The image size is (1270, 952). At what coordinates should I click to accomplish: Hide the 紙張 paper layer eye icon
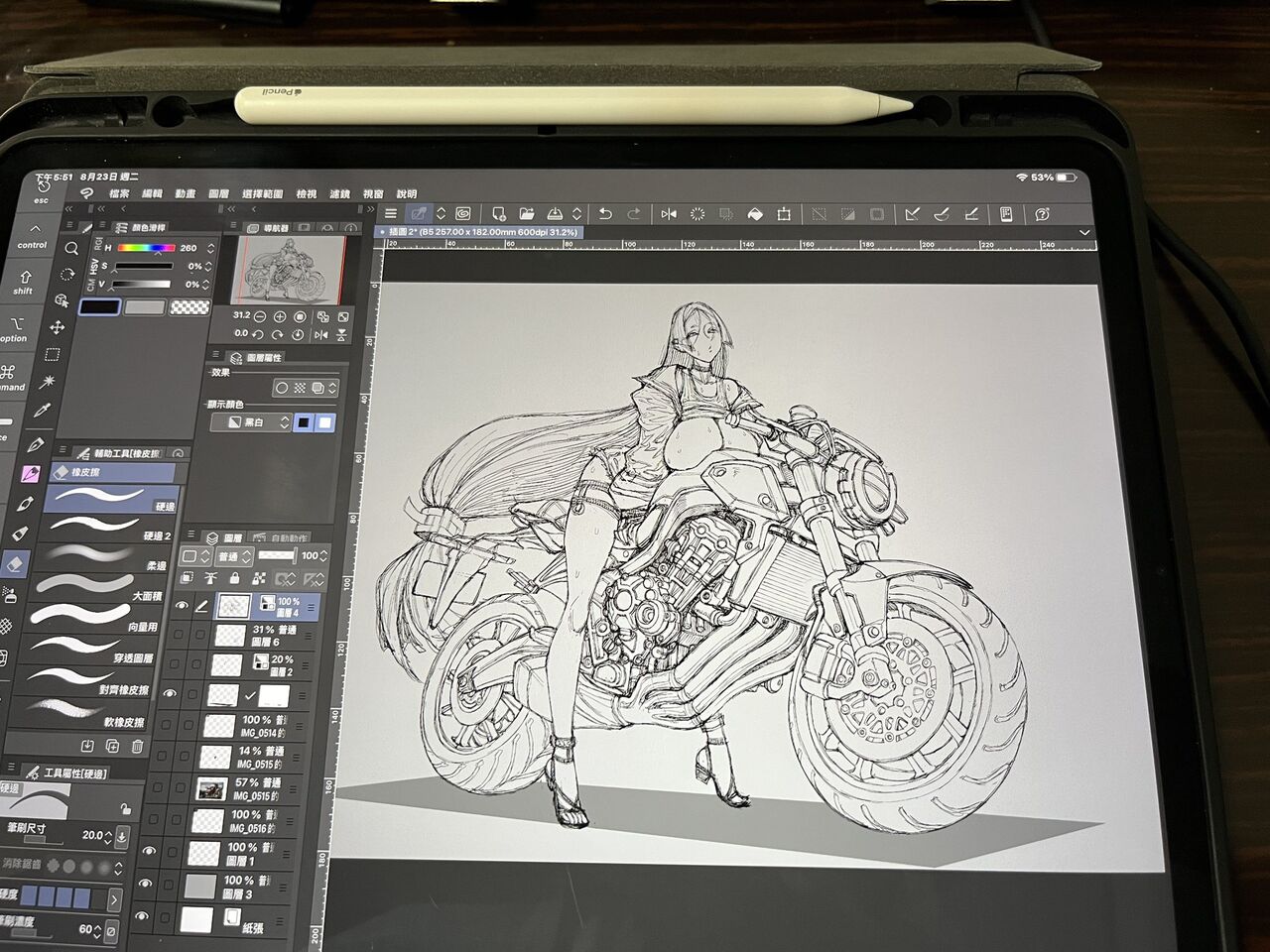pos(141,917)
